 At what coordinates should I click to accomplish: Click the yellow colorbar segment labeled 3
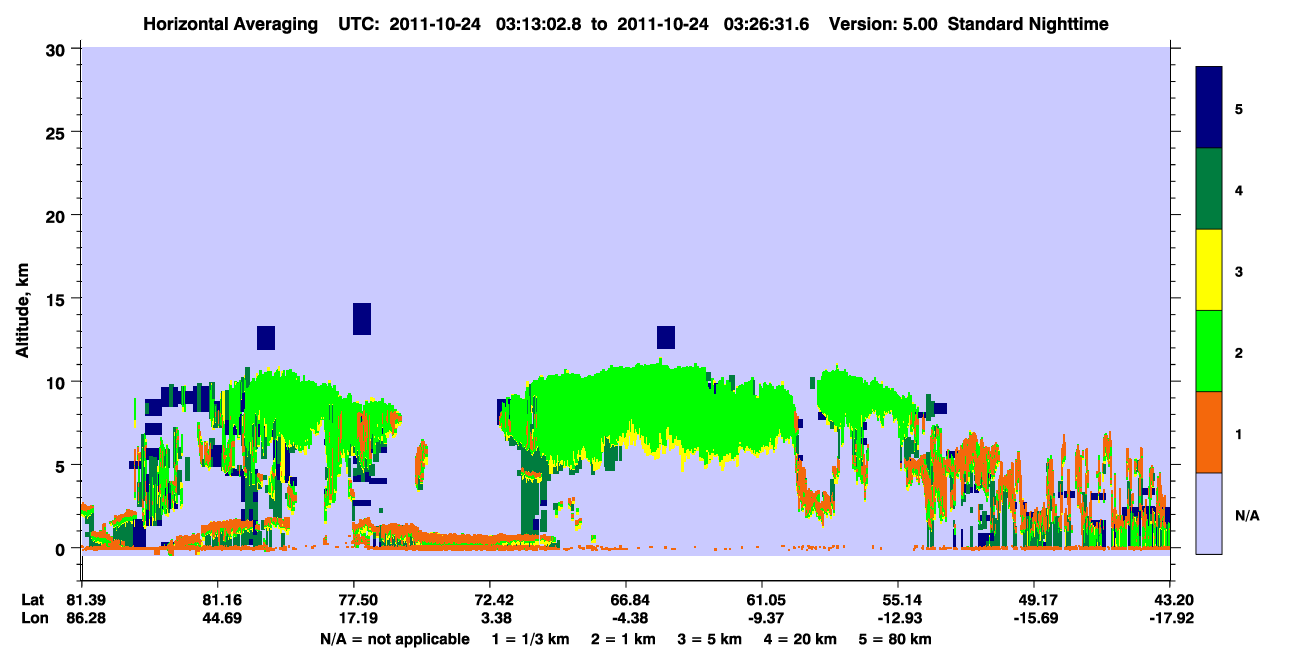(1209, 270)
